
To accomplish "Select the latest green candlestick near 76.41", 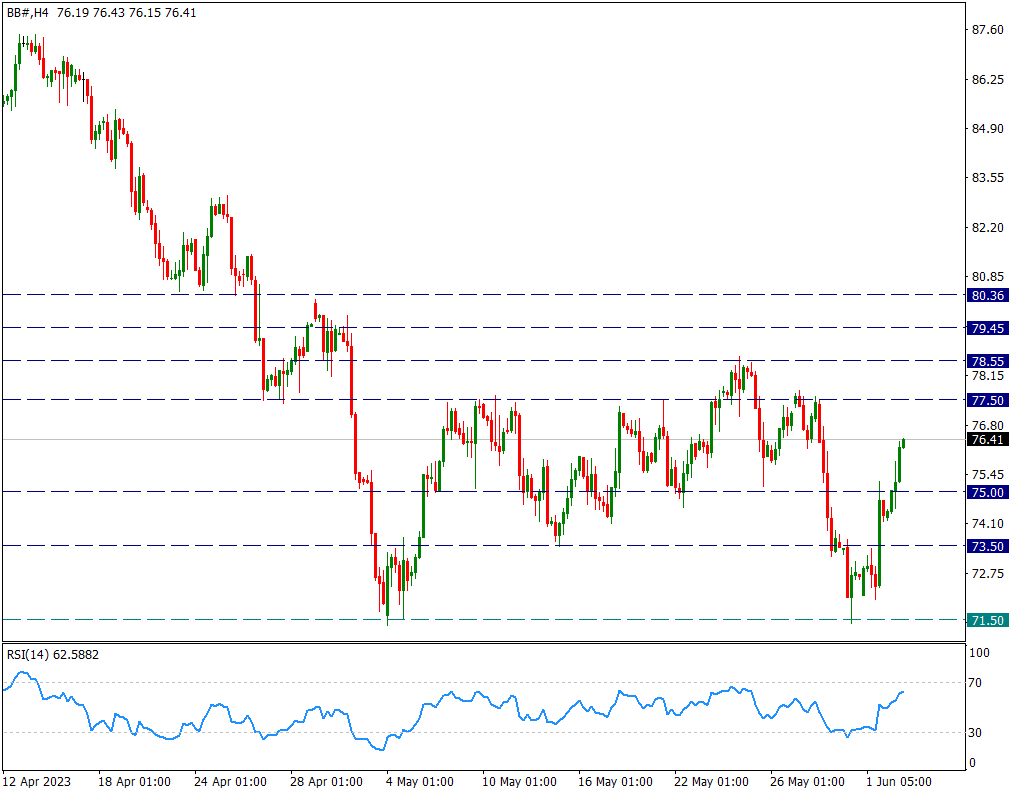I will (903, 443).
